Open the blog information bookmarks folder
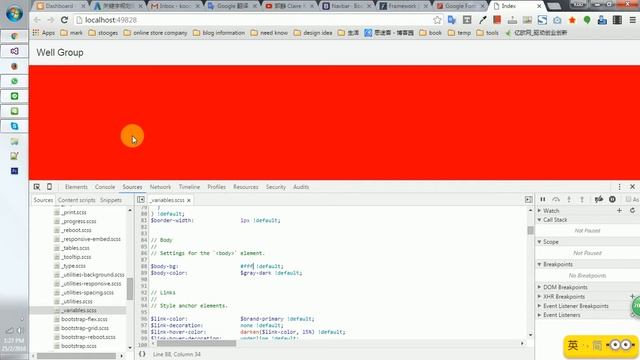The image size is (640, 360). [219, 33]
